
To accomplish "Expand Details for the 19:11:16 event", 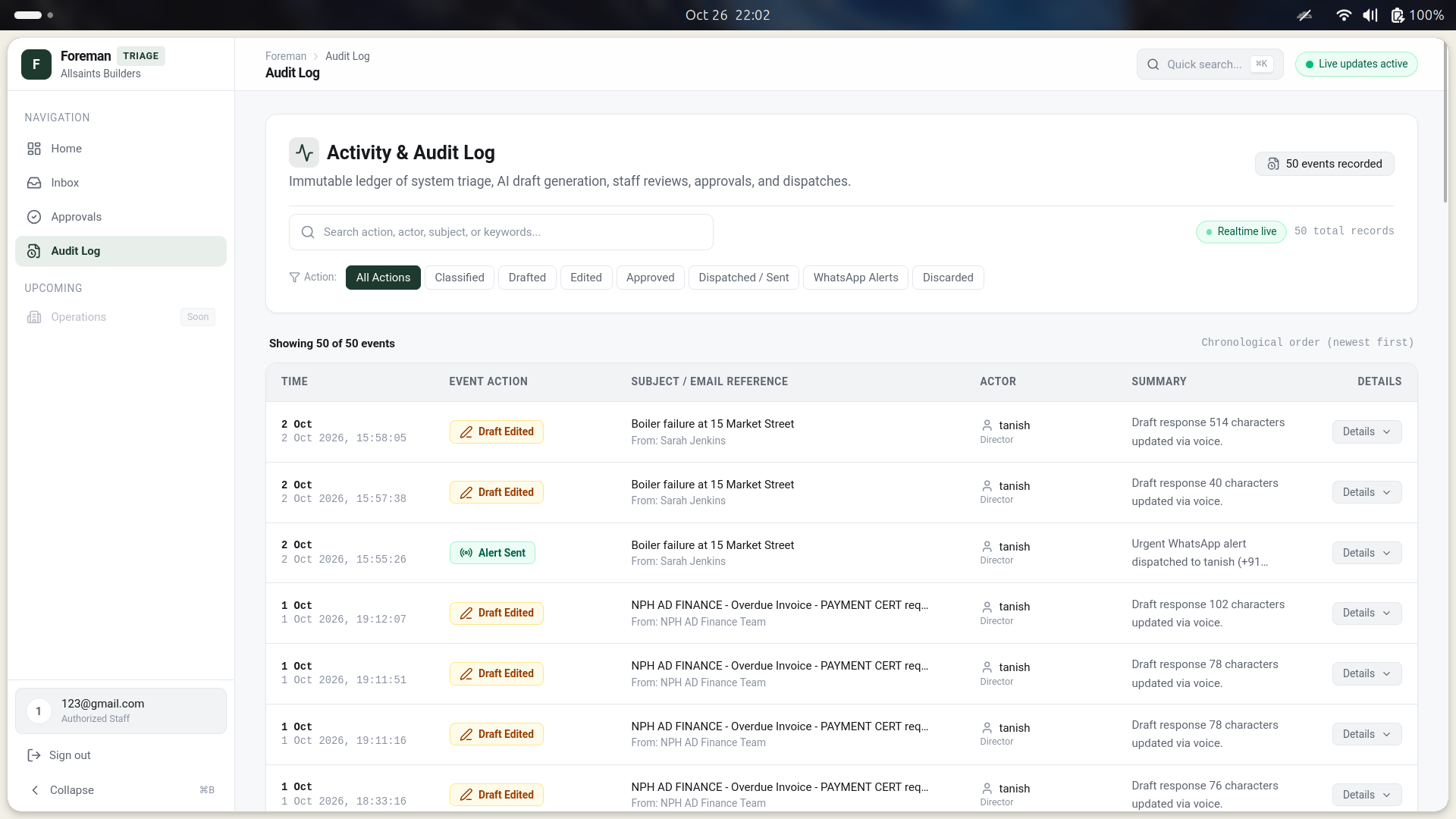I will [1367, 734].
